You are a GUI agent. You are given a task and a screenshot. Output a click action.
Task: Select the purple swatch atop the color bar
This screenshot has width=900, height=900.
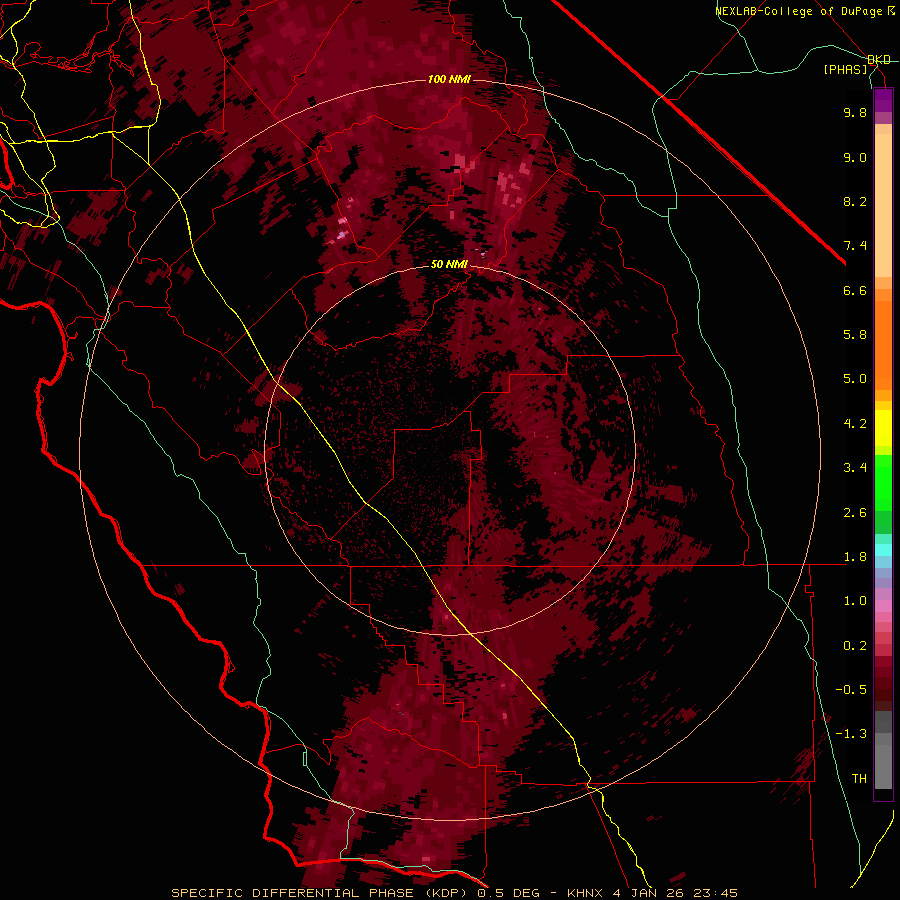pos(883,100)
